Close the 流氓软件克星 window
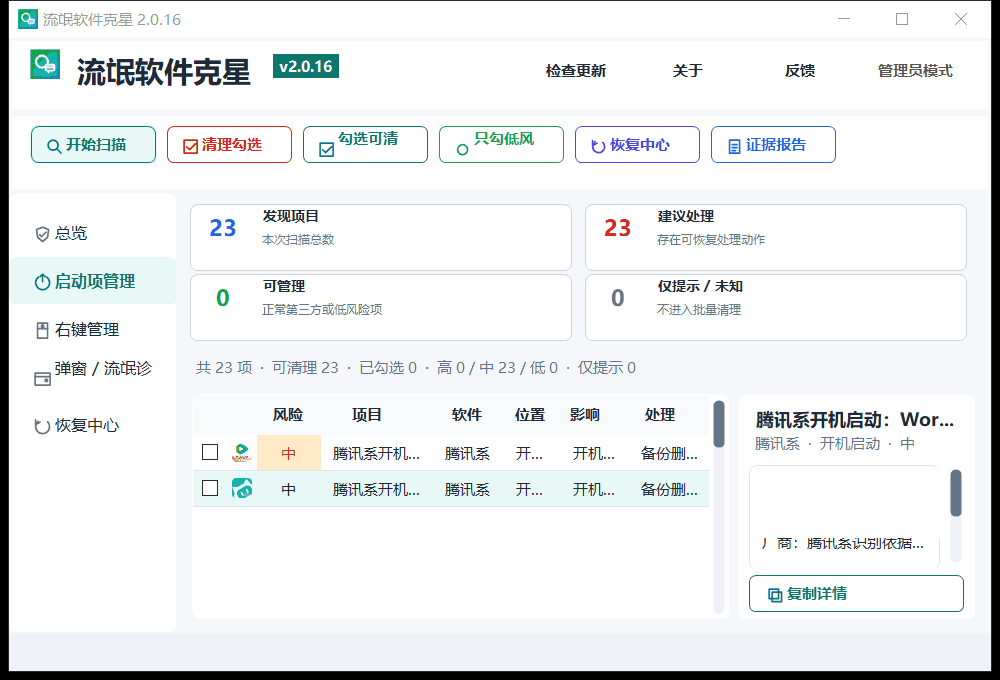This screenshot has height=680, width=1000. pos(960,19)
